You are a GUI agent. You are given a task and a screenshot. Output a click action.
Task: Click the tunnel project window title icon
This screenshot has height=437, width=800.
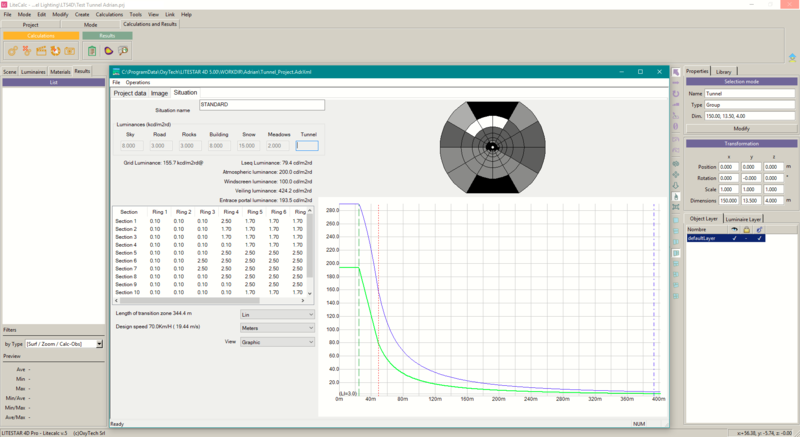point(116,72)
